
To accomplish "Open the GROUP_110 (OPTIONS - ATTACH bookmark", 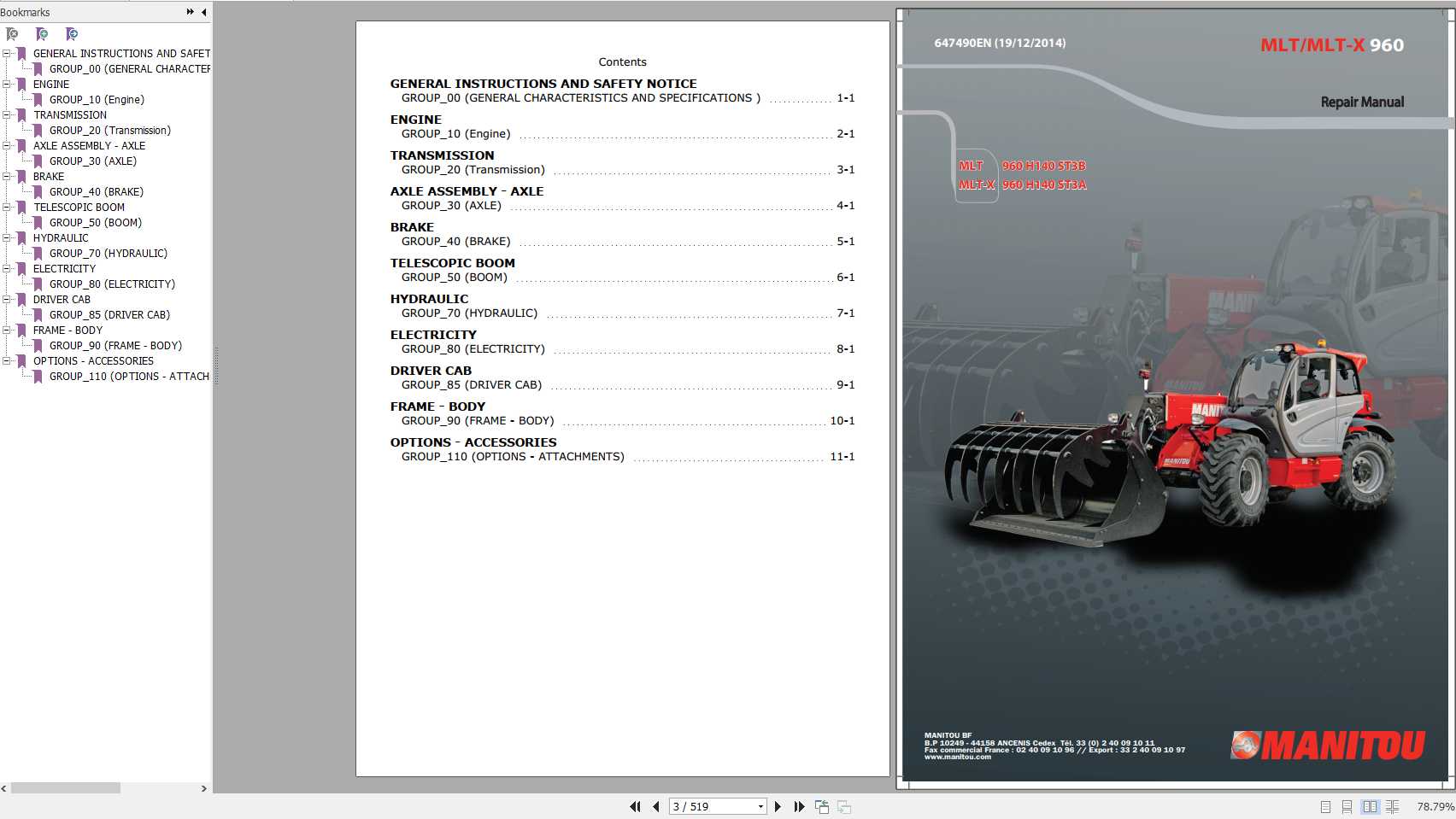I will tap(129, 377).
